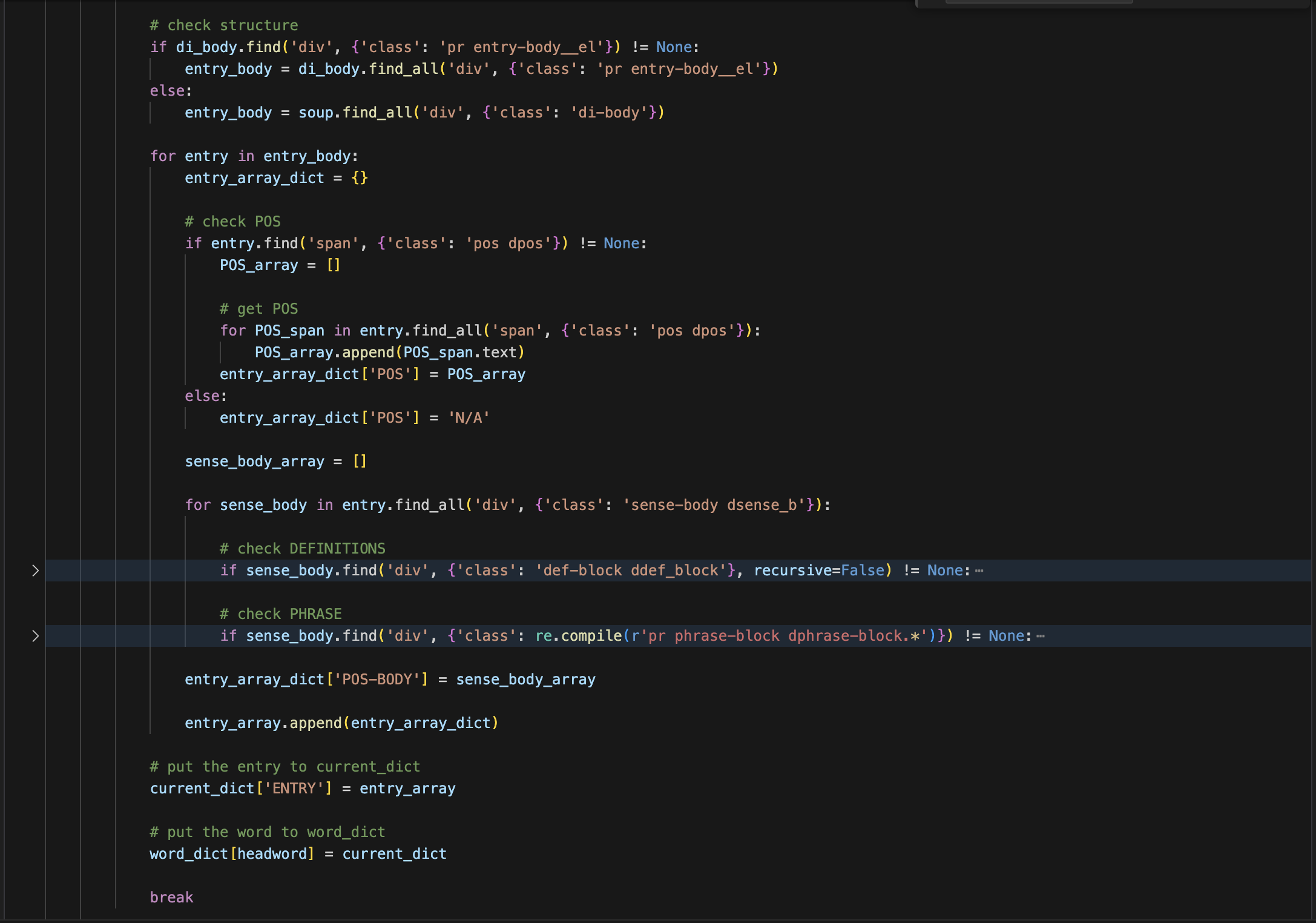Click the ellipsis after the phrase-block line
Image resolution: width=1316 pixels, height=923 pixels.
pyautogui.click(x=1040, y=636)
